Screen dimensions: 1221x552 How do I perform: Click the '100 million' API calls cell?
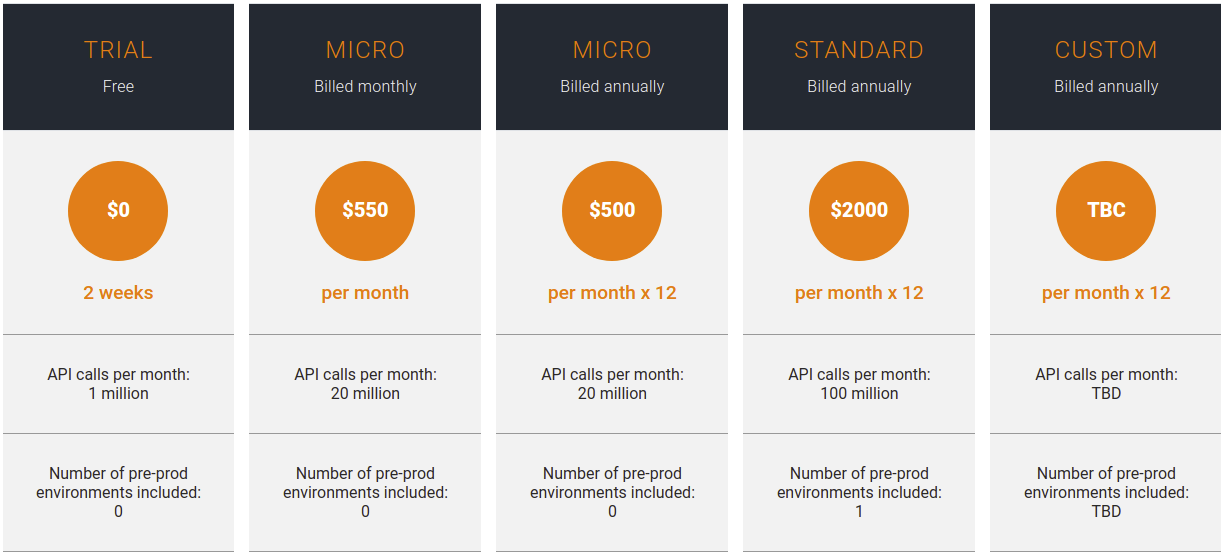[859, 384]
